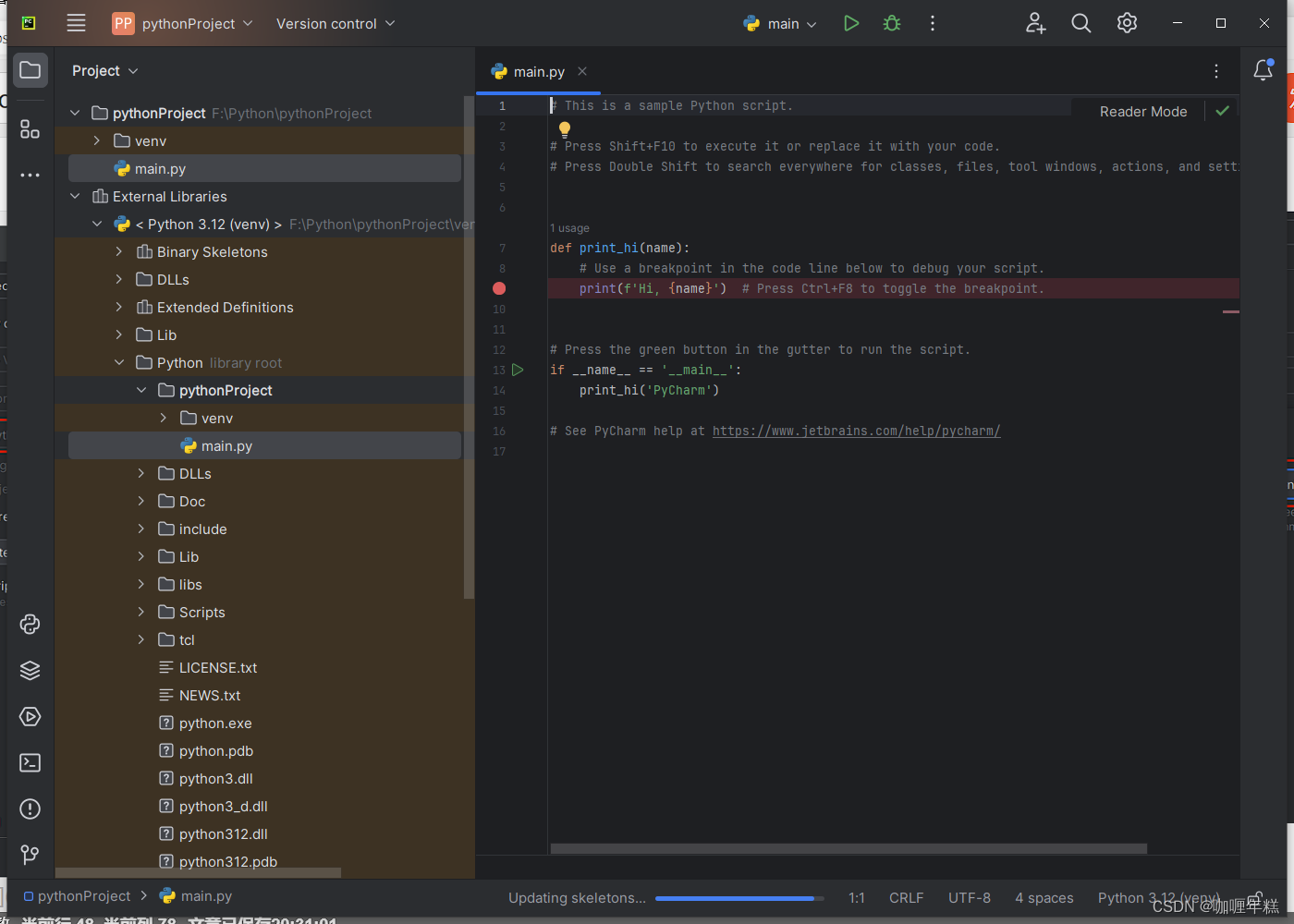1294x924 pixels.
Task: Change CRLF line separator setting
Action: (x=906, y=898)
